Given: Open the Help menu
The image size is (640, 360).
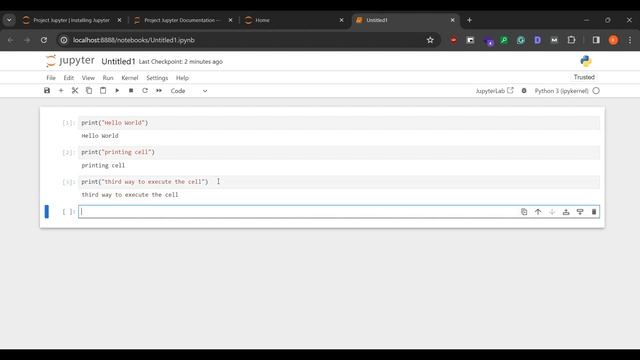Looking at the screenshot, I should (x=182, y=78).
